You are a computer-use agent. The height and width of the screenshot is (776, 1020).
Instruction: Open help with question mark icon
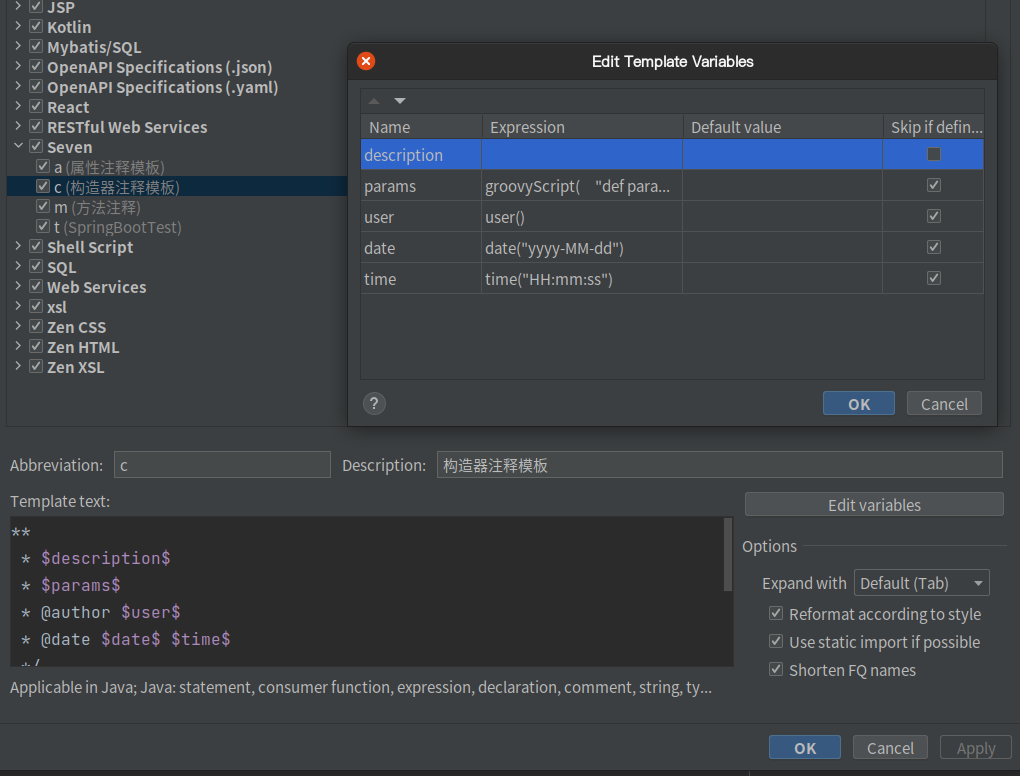pos(374,404)
